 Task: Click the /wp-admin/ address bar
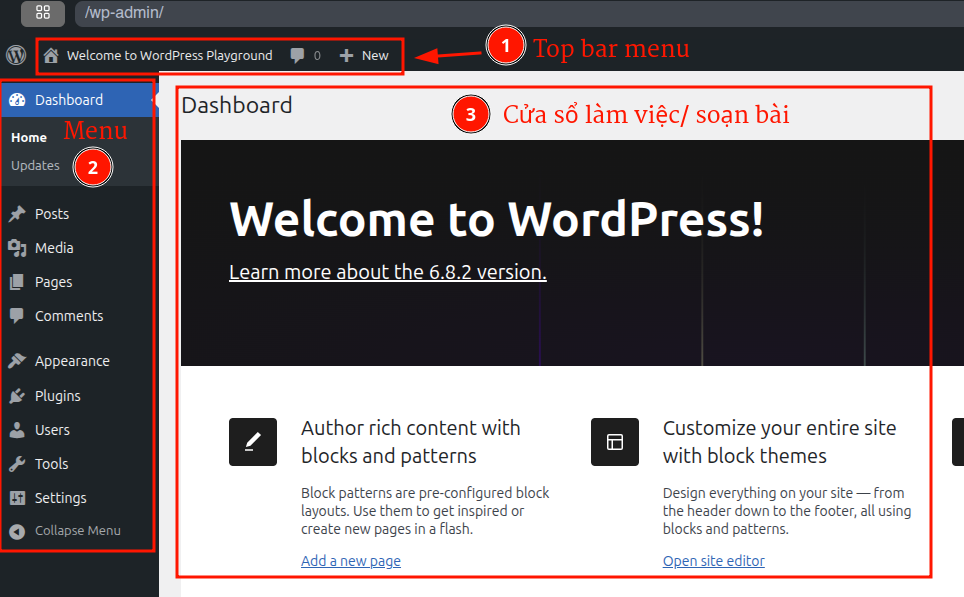520,13
